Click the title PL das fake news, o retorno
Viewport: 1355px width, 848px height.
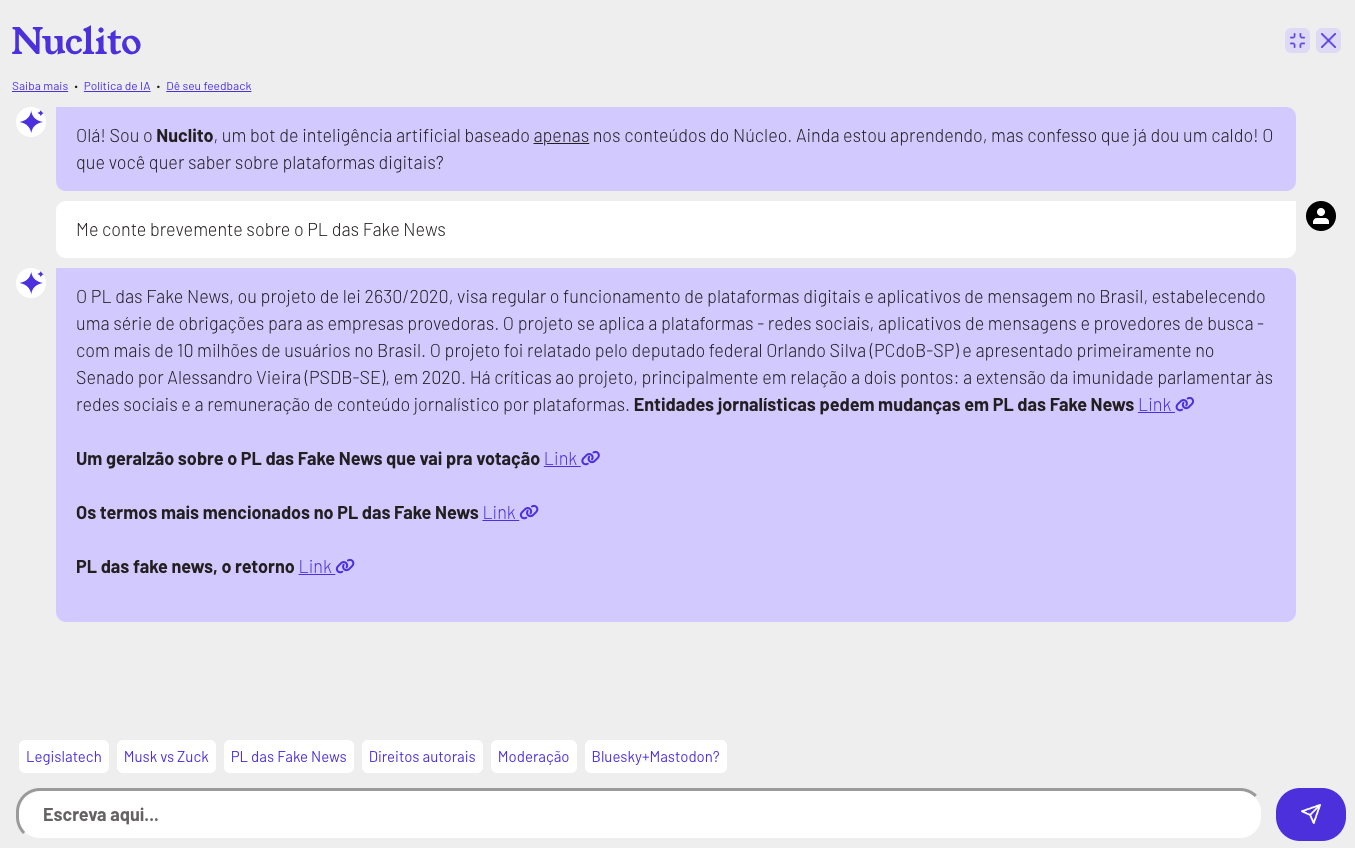coord(185,567)
